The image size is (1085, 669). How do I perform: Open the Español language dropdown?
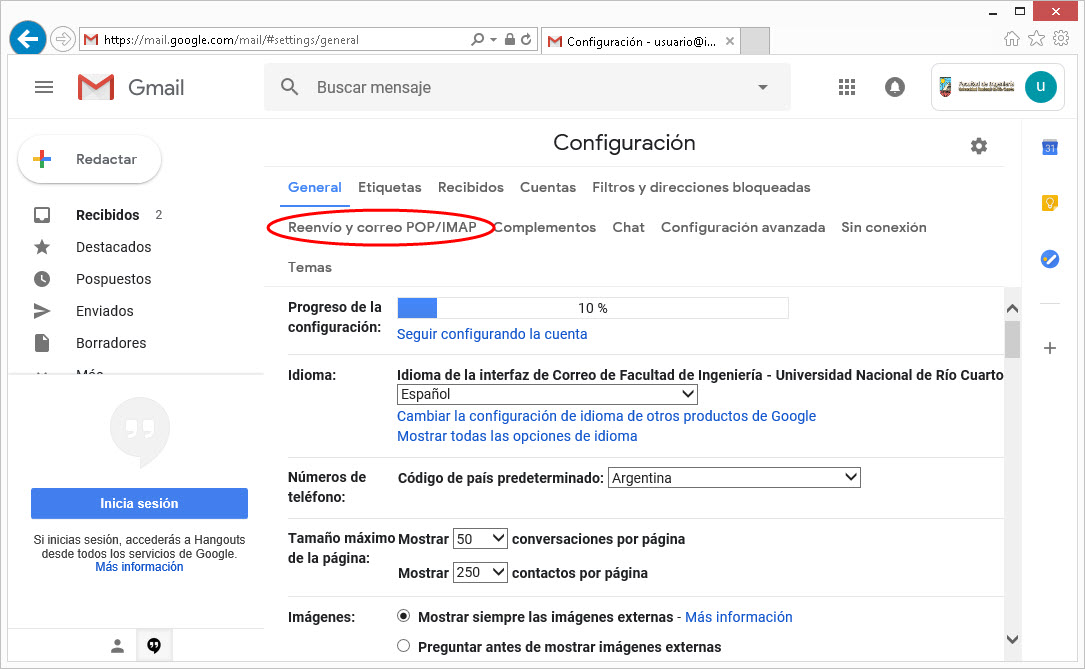(547, 394)
